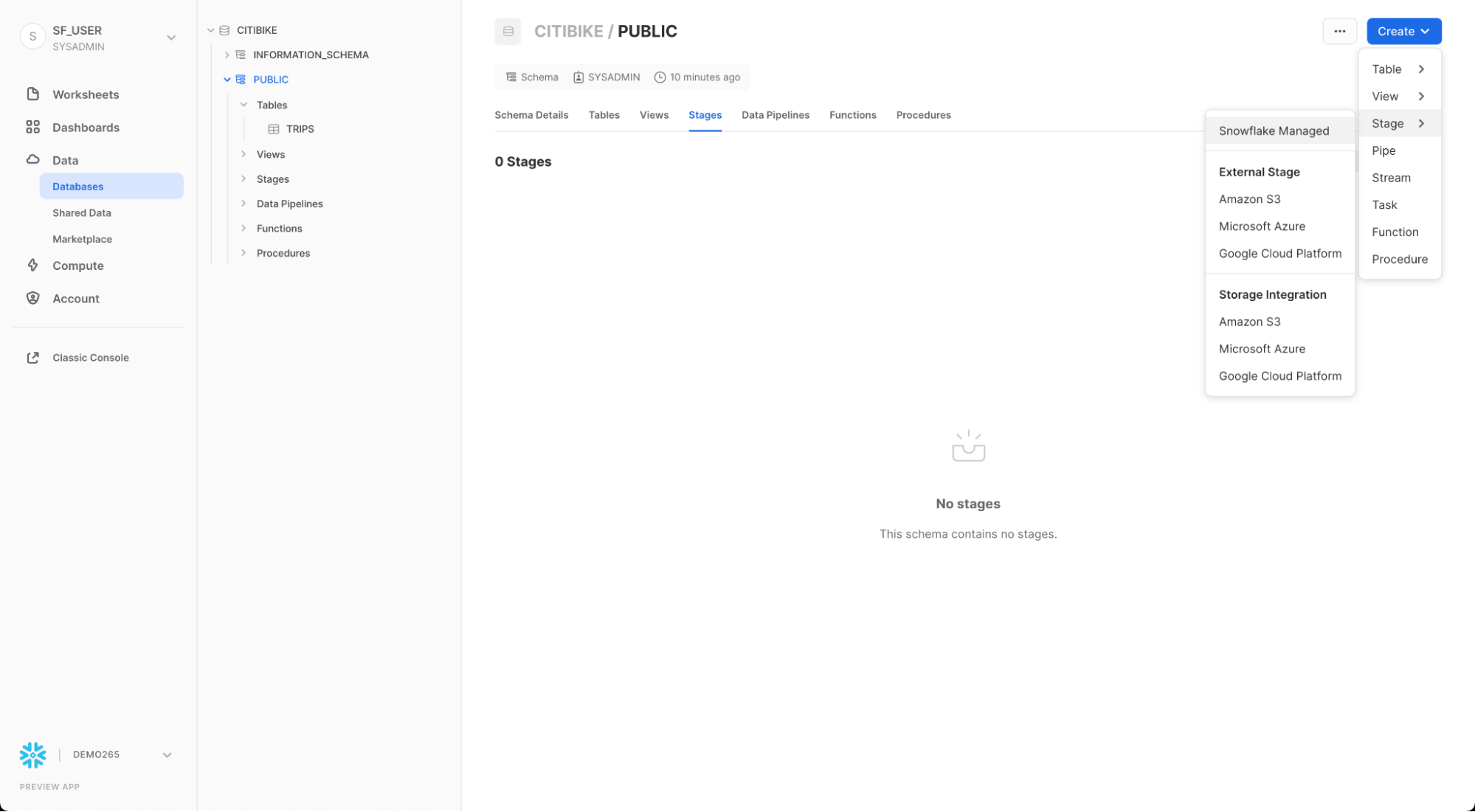Expand the Views folder in tree
The width and height of the screenshot is (1475, 812).
point(243,154)
